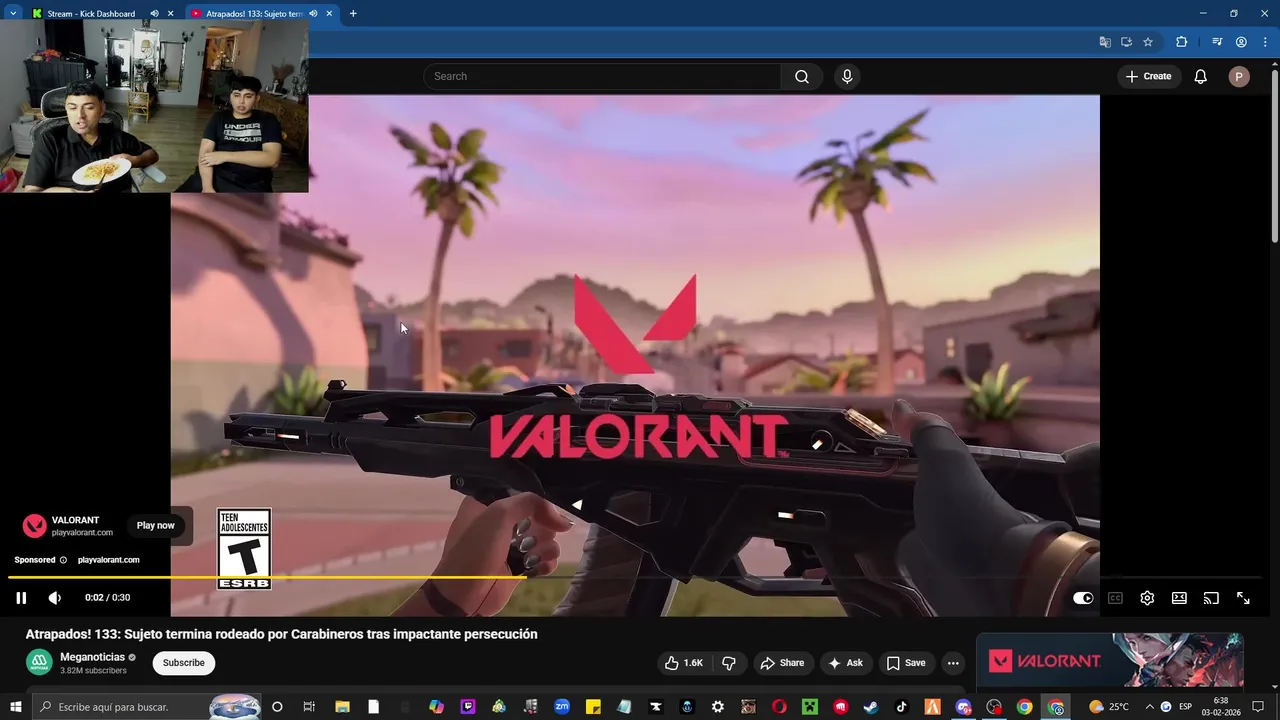Open Opera browser on taskbar
The image size is (1280, 720).
[x=779, y=707]
